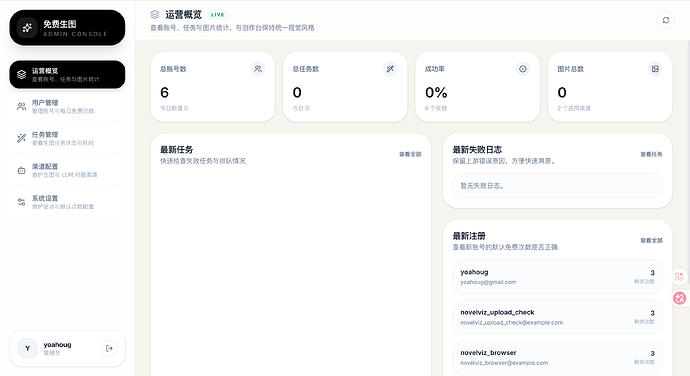Click the 总账号数 value 6
This screenshot has height=376, width=690.
[165, 92]
